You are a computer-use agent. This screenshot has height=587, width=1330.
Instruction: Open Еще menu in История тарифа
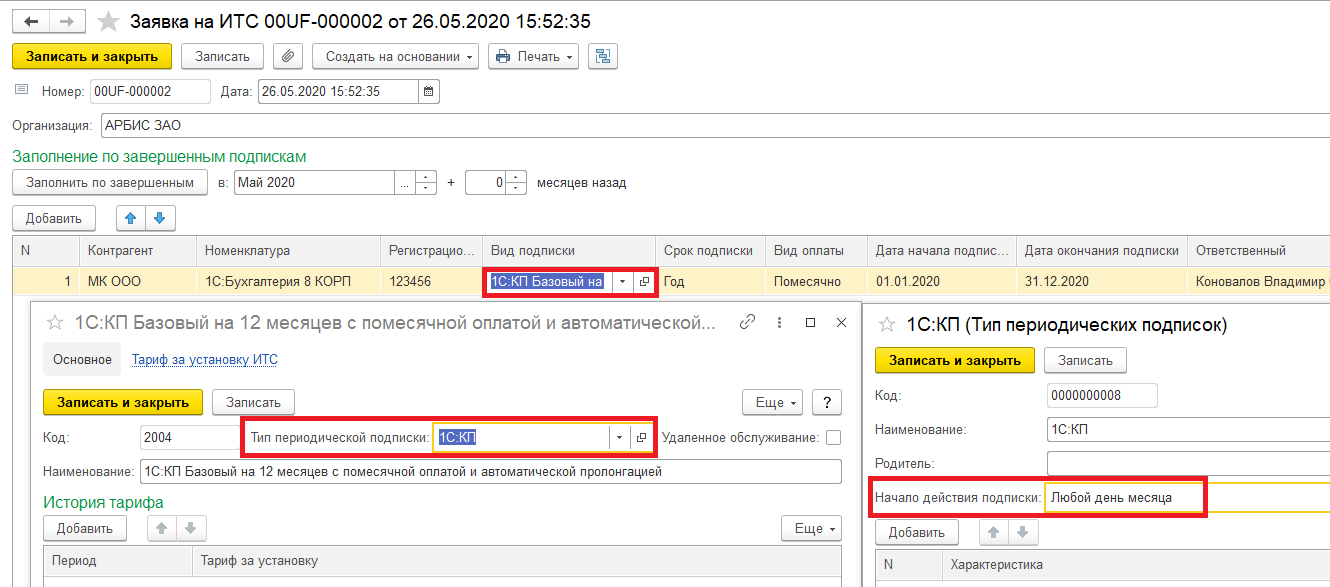click(811, 528)
